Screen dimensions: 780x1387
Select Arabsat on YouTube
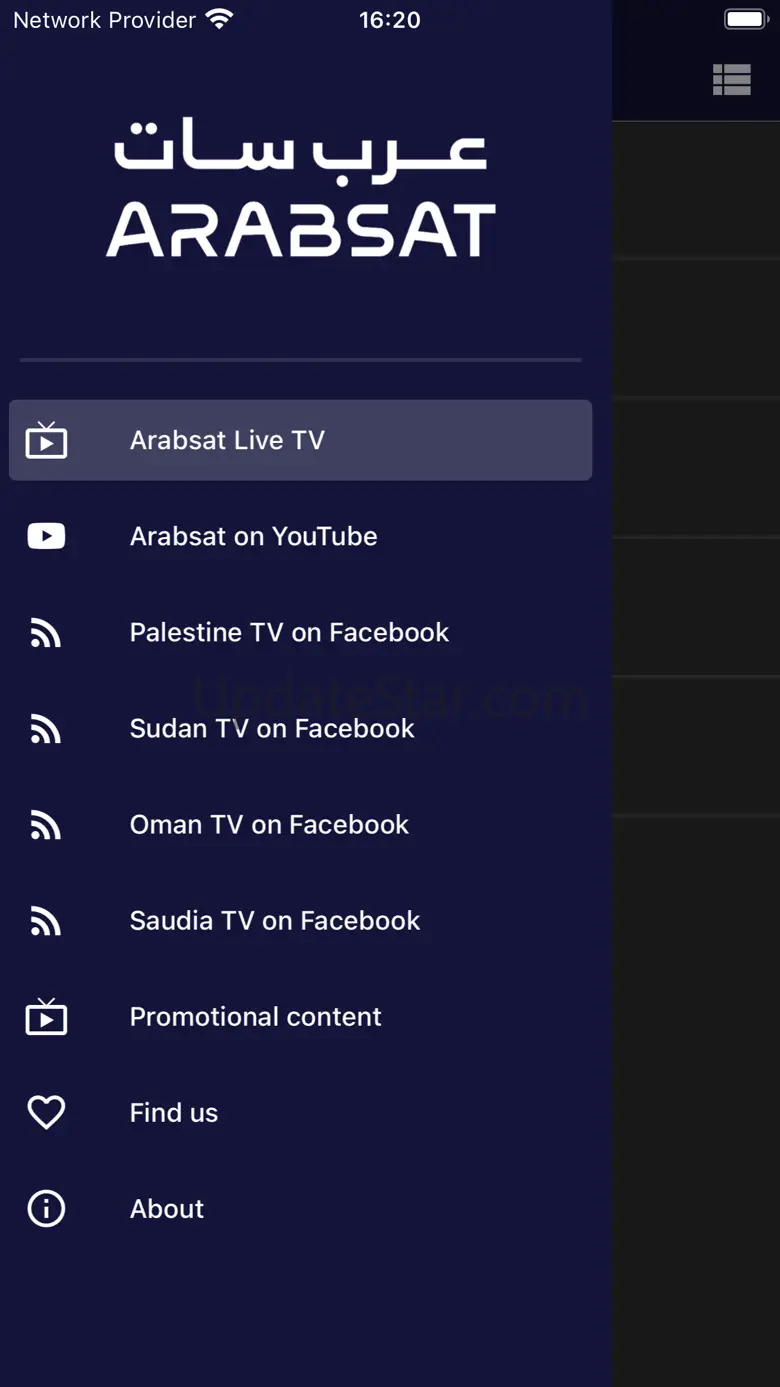pos(253,536)
